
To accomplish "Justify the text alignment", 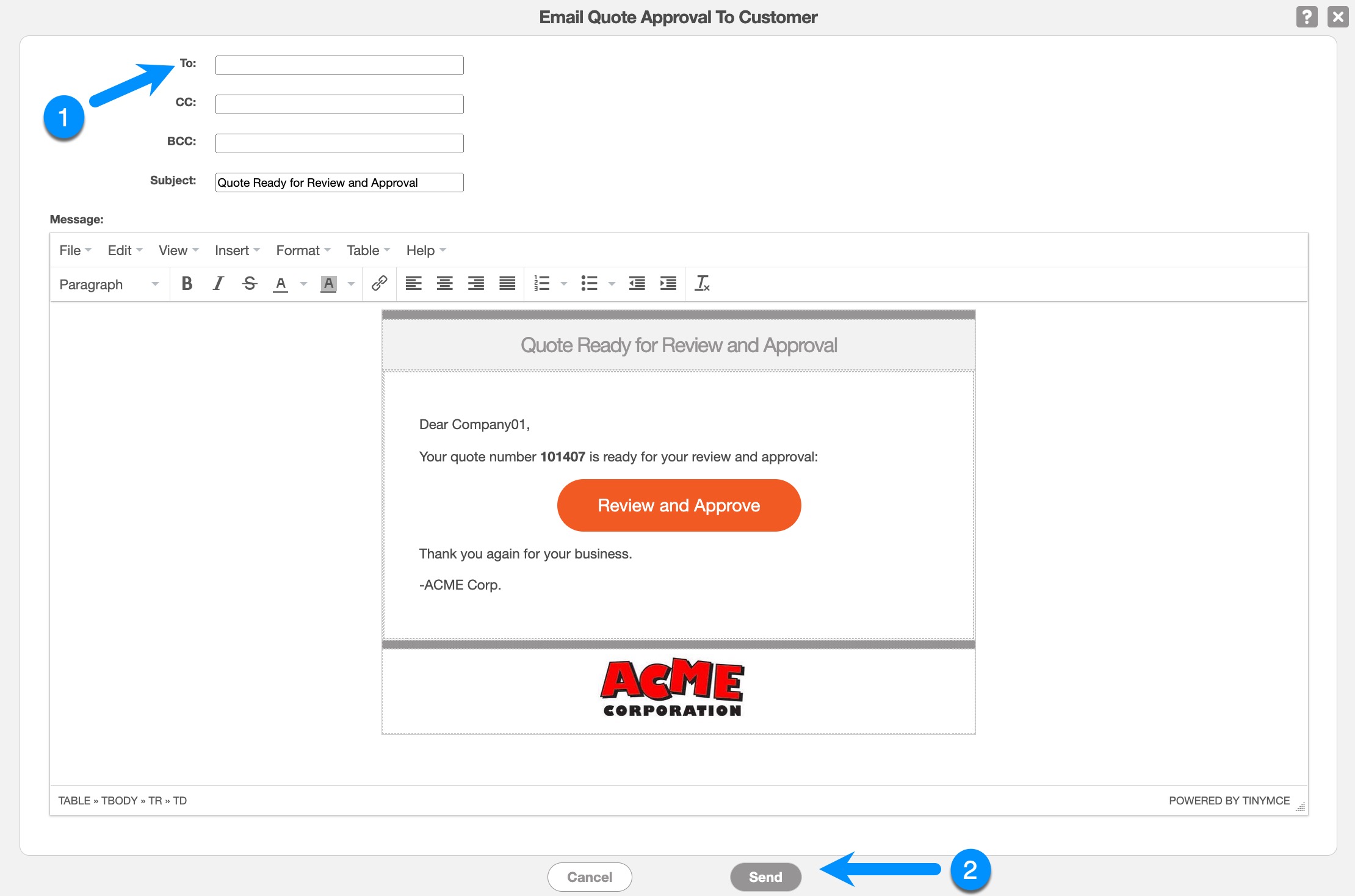I will (507, 284).
